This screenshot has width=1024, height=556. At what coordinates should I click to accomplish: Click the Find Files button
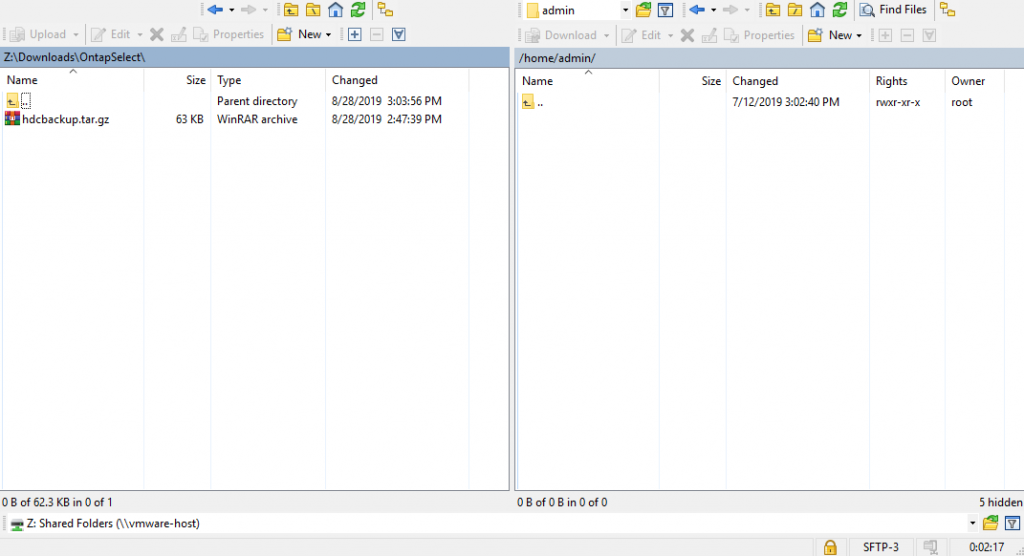click(893, 10)
